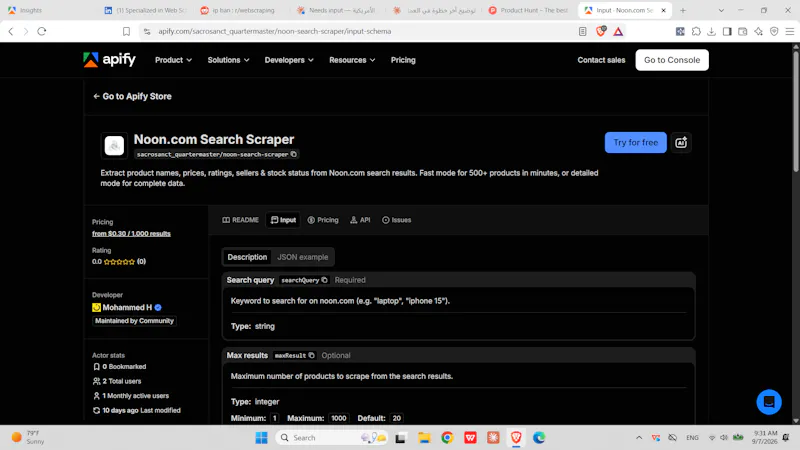This screenshot has height=450, width=800.
Task: Open the Product dropdown menu
Action: click(x=173, y=60)
